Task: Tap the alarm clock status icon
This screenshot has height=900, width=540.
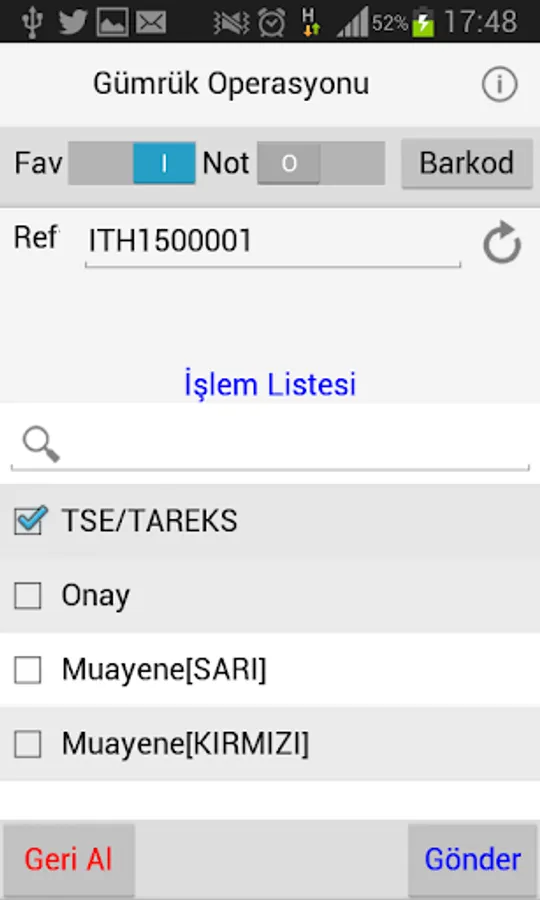Action: pos(271,22)
